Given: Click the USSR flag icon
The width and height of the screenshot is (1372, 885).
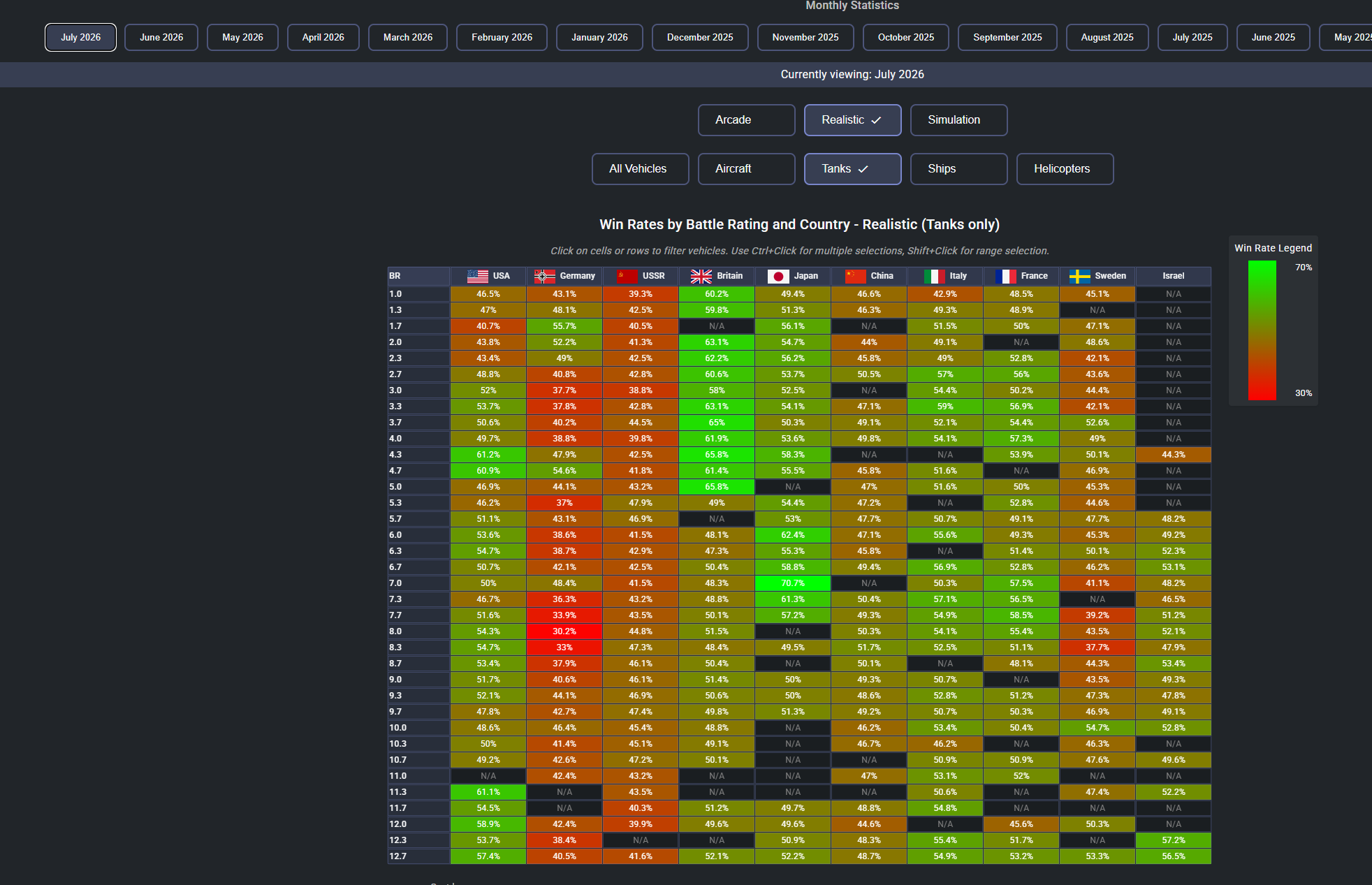Looking at the screenshot, I should pos(627,276).
